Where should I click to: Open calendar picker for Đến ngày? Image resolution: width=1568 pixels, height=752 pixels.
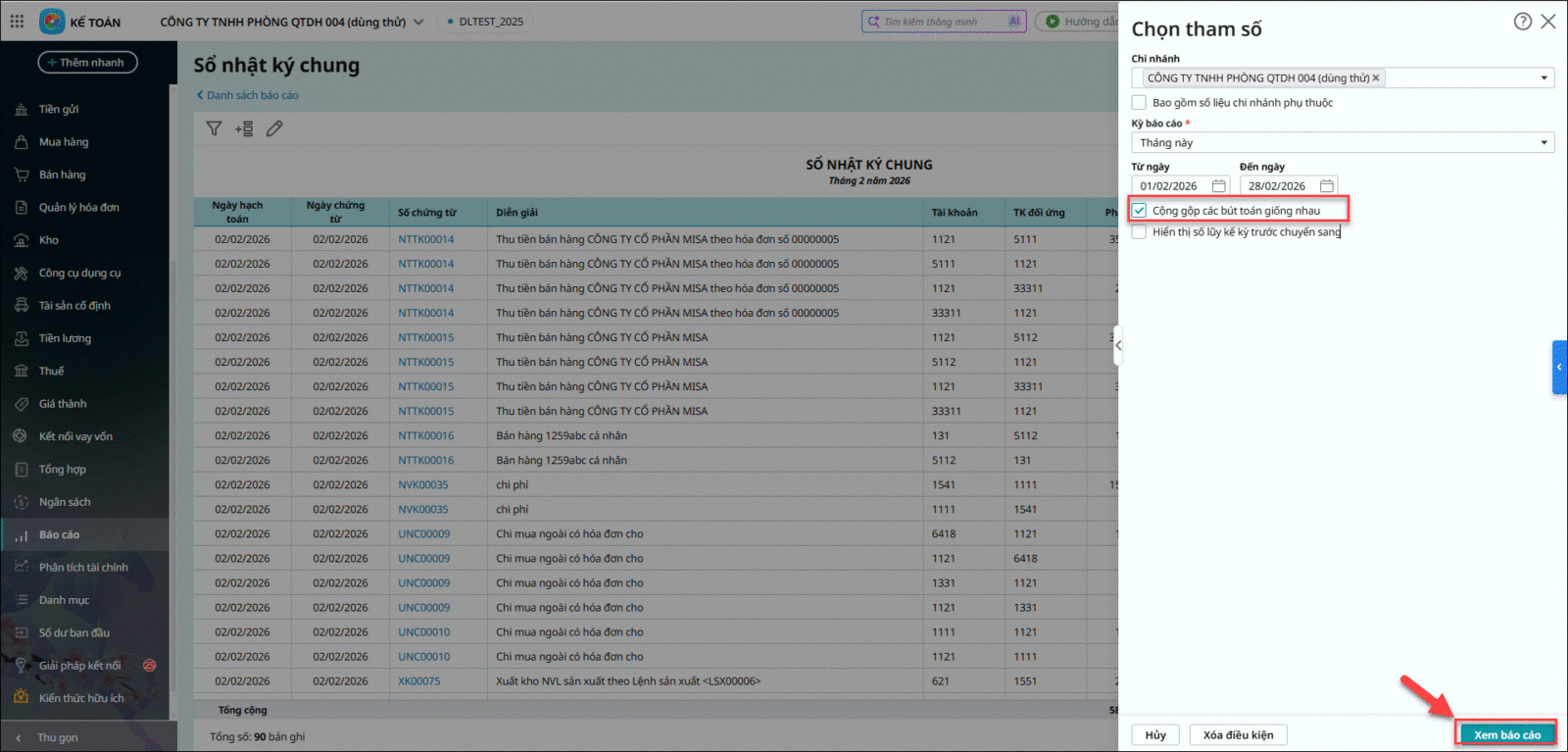1326,186
